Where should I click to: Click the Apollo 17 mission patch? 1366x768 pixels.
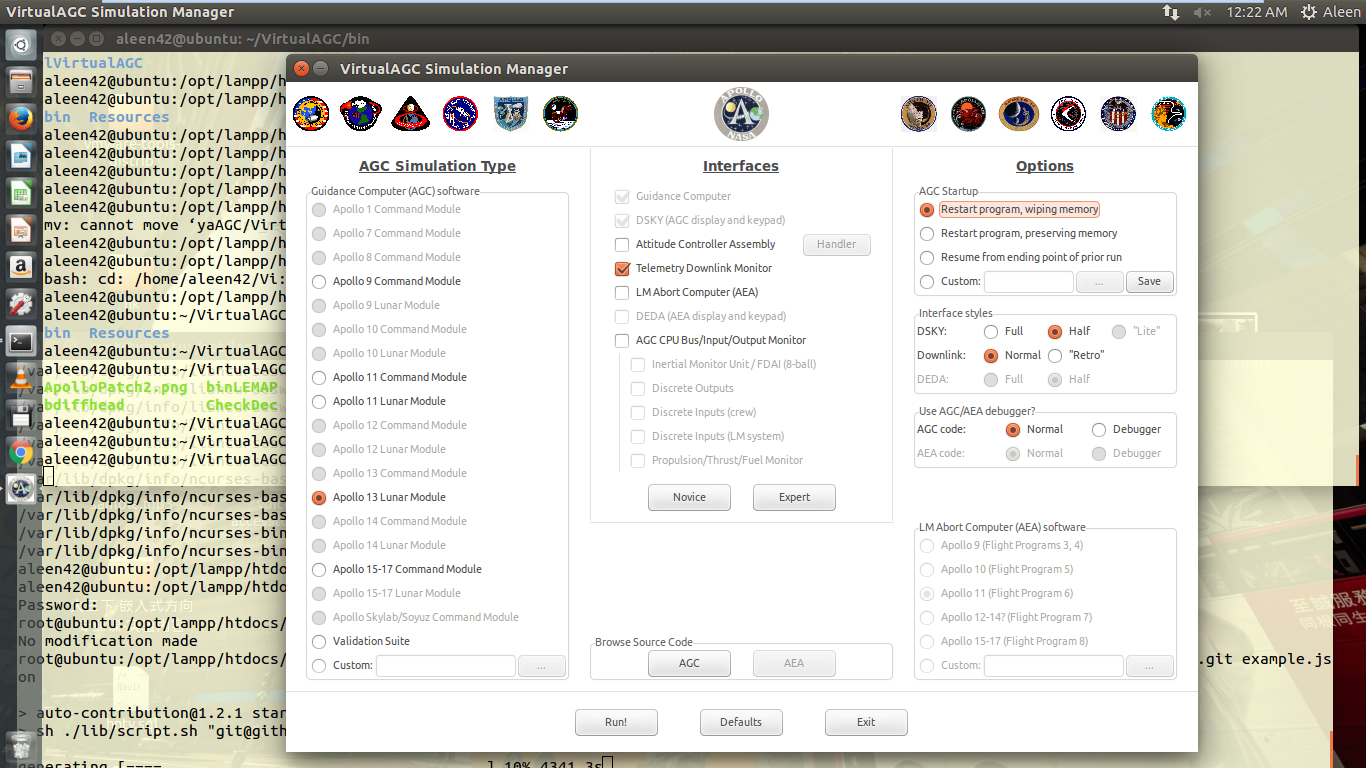[1169, 114]
